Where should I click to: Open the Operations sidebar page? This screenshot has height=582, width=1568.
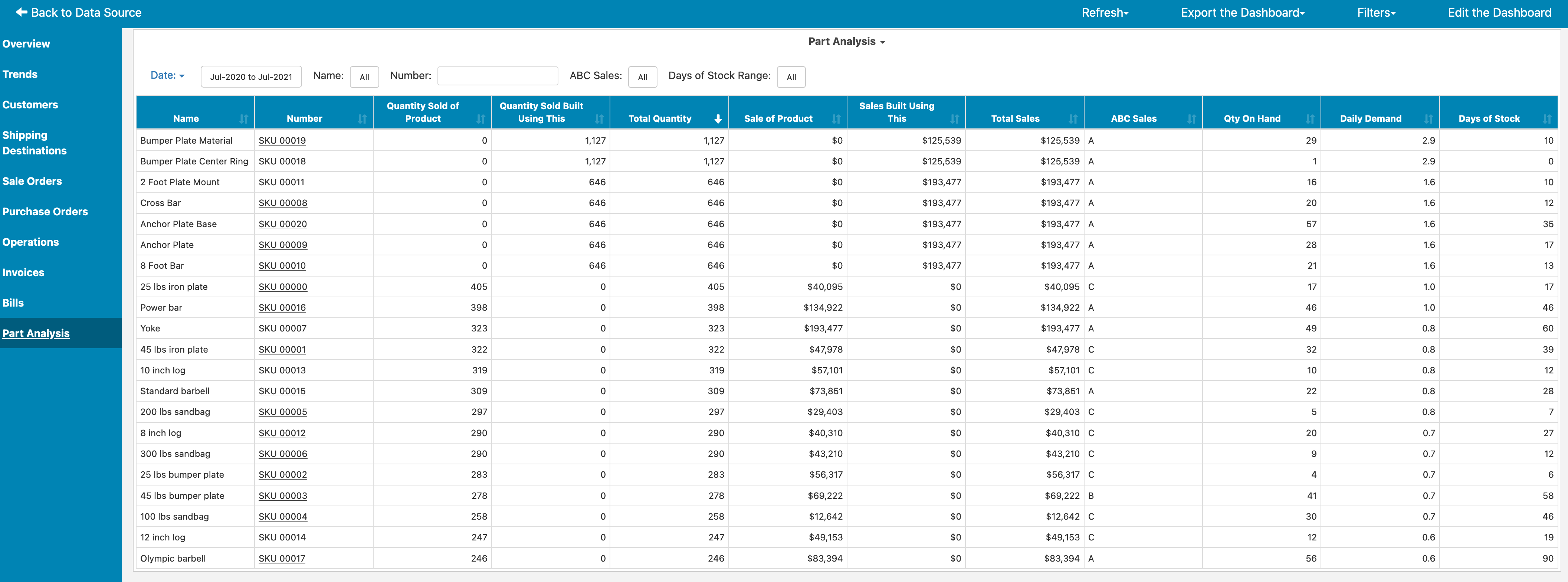click(30, 242)
